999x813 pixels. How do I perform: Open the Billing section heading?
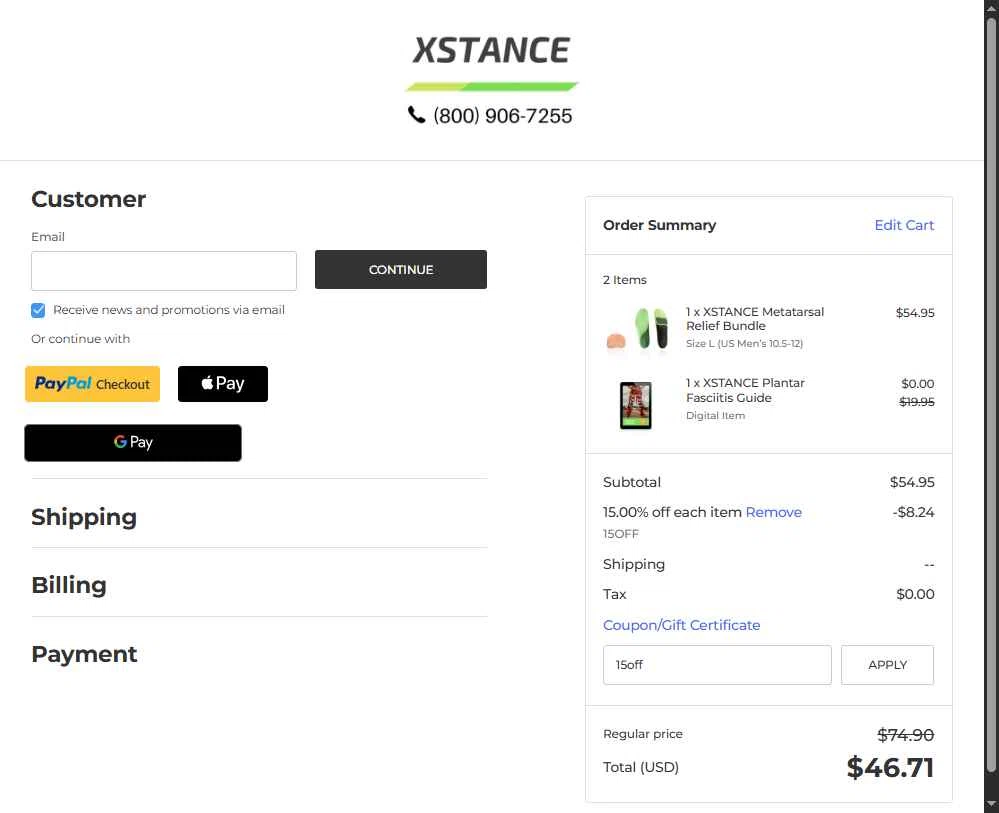[69, 585]
